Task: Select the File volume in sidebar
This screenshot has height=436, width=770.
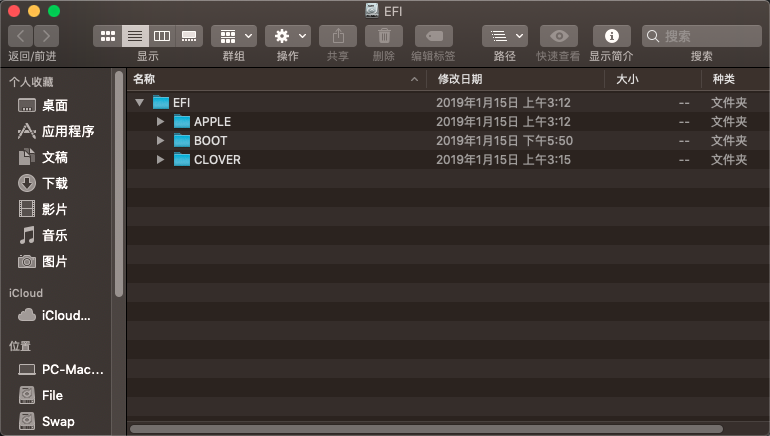Action: (55, 395)
